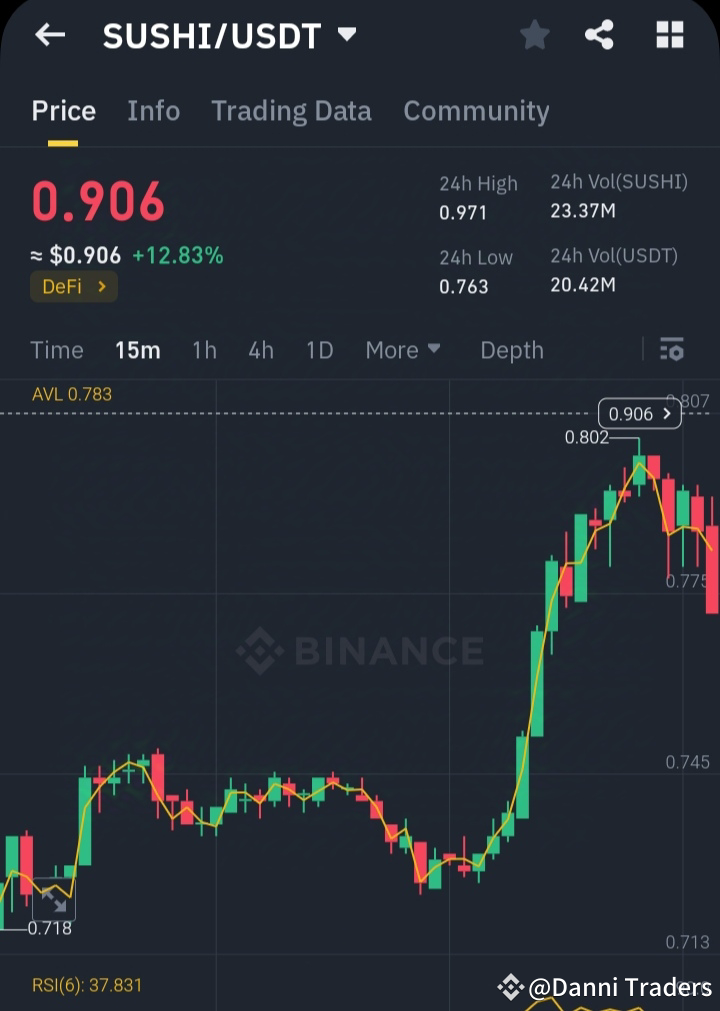Click the grid layout icon top right
The height and width of the screenshot is (1011, 720).
pos(668,34)
